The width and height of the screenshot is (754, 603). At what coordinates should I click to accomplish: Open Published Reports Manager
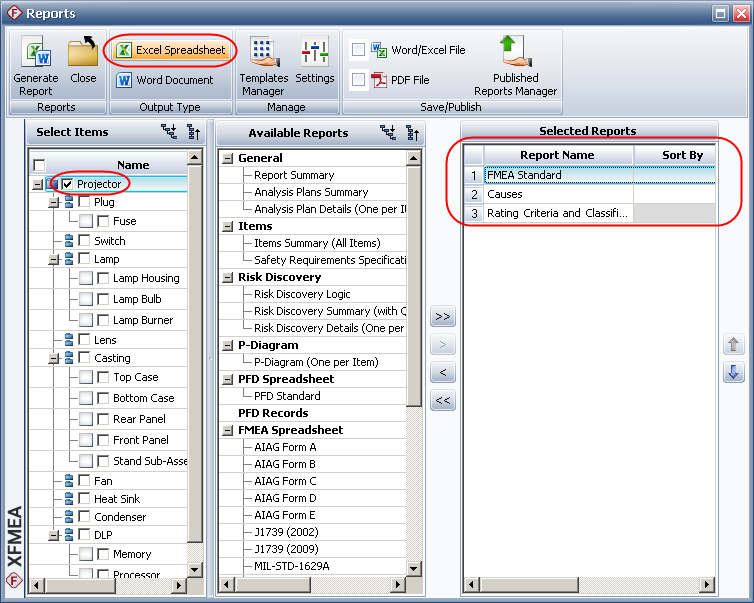[515, 54]
